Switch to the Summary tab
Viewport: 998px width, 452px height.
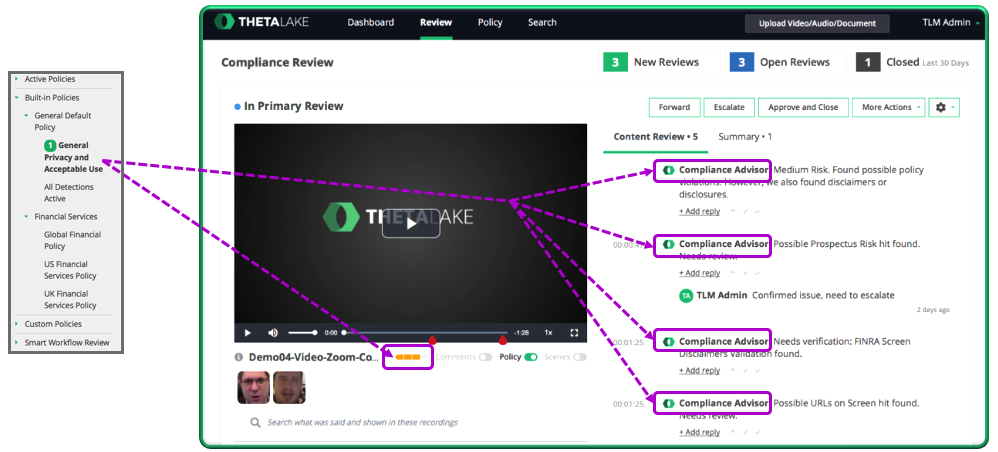tap(745, 137)
